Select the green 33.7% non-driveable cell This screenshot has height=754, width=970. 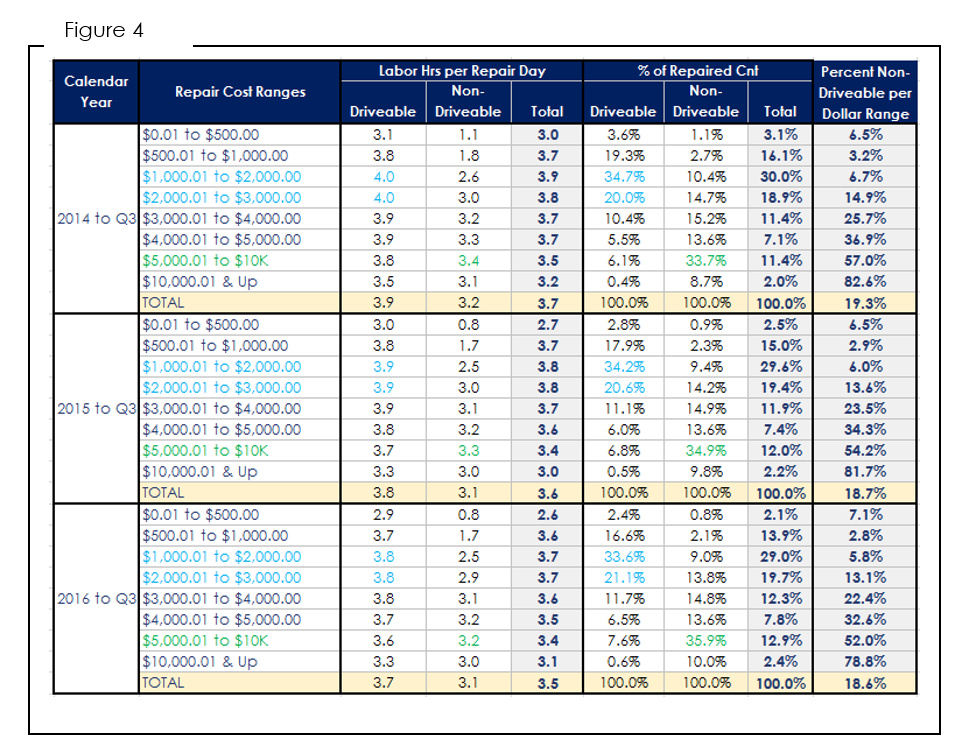705,261
